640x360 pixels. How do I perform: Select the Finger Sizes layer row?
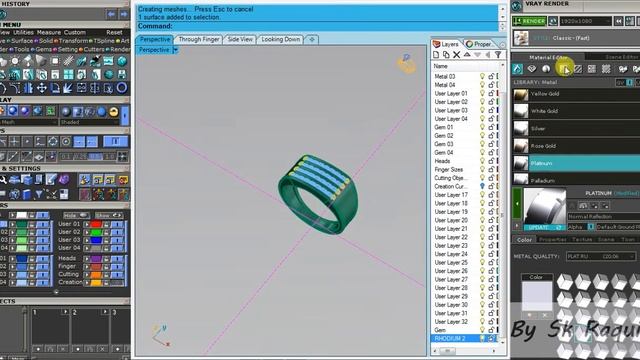pos(464,169)
